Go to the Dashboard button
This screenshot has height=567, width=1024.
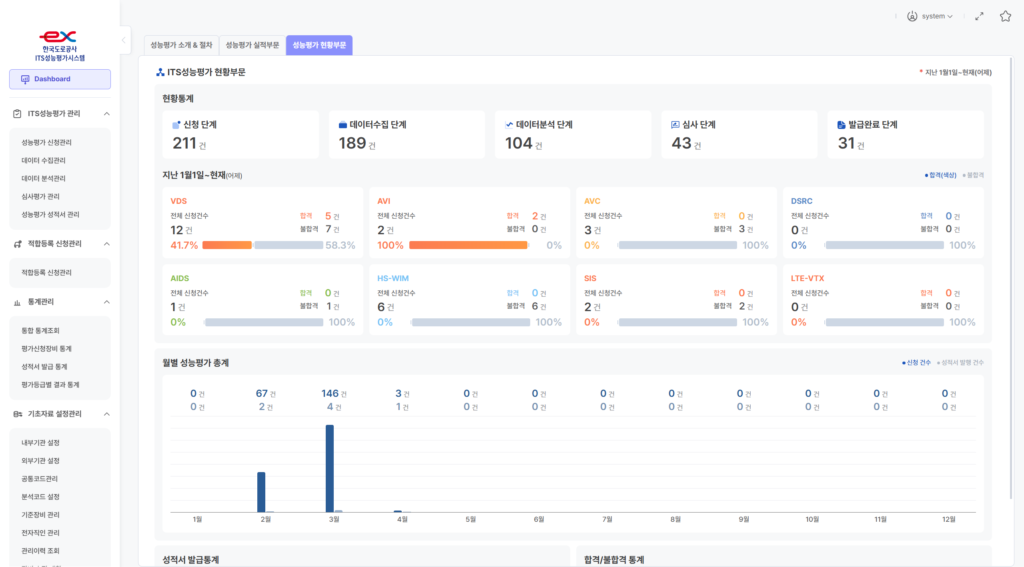click(60, 79)
